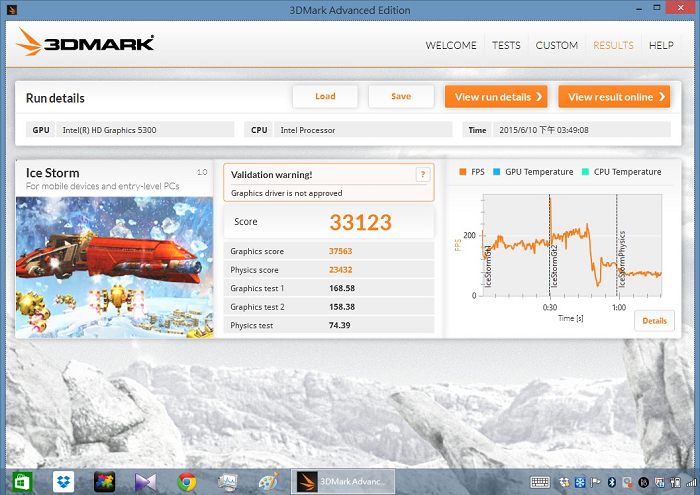Viewport: 700px width, 495px height.
Task: Click the validation warning help question mark
Action: pyautogui.click(x=422, y=175)
